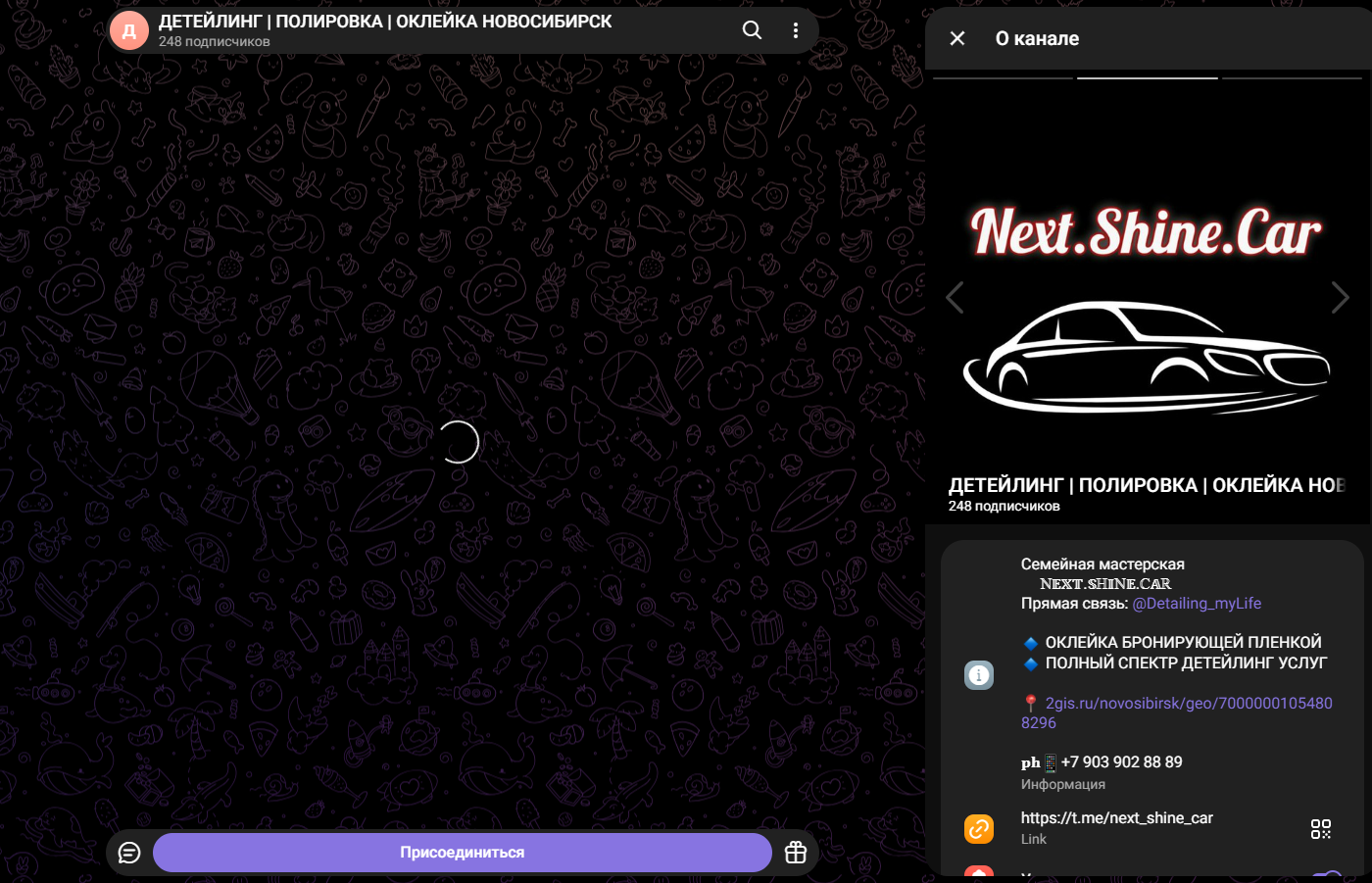Open the three-dot more options menu
1372x883 pixels.
(x=796, y=30)
